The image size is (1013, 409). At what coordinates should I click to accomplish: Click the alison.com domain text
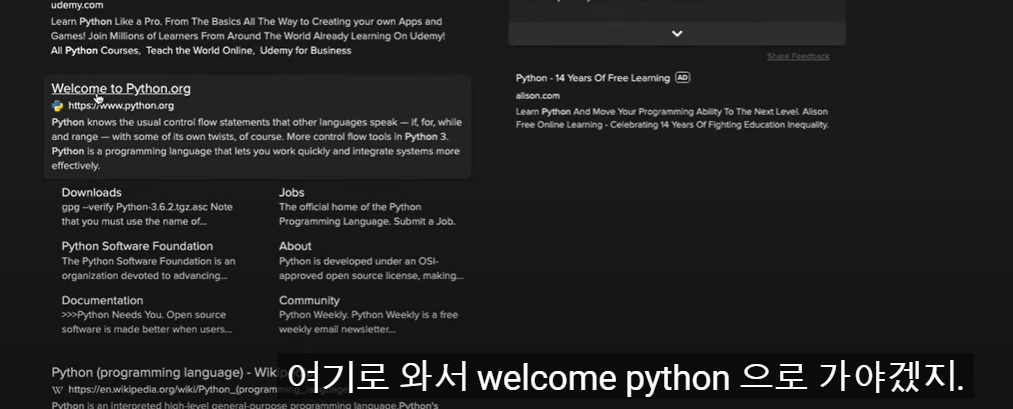pos(538,96)
